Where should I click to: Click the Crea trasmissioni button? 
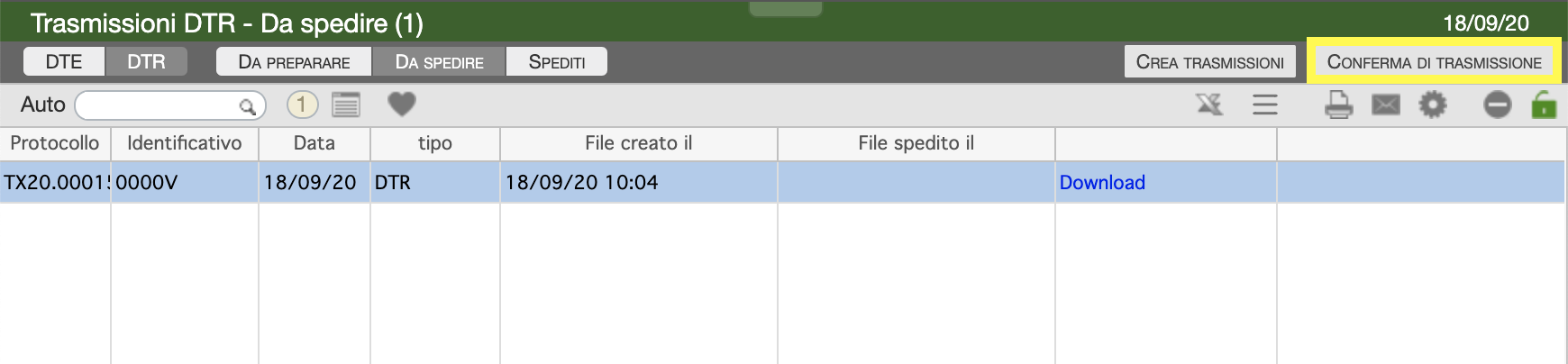pyautogui.click(x=1210, y=61)
